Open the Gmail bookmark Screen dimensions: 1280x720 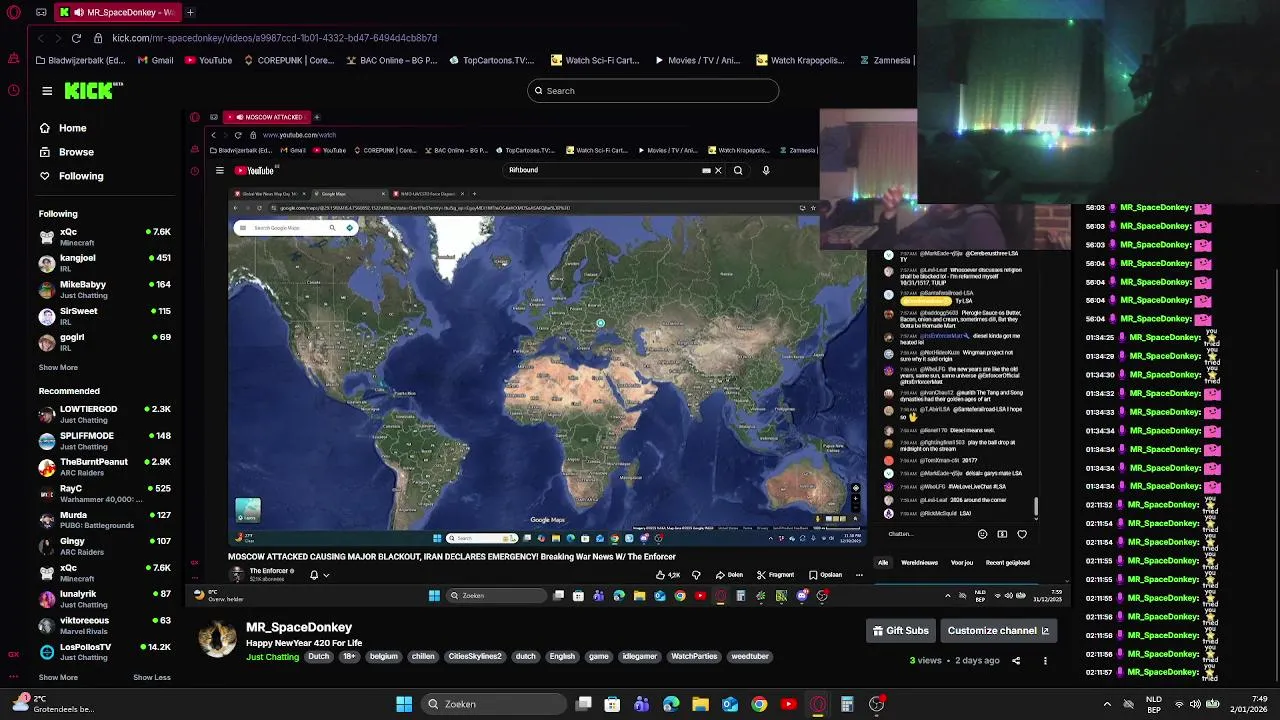click(x=155, y=60)
